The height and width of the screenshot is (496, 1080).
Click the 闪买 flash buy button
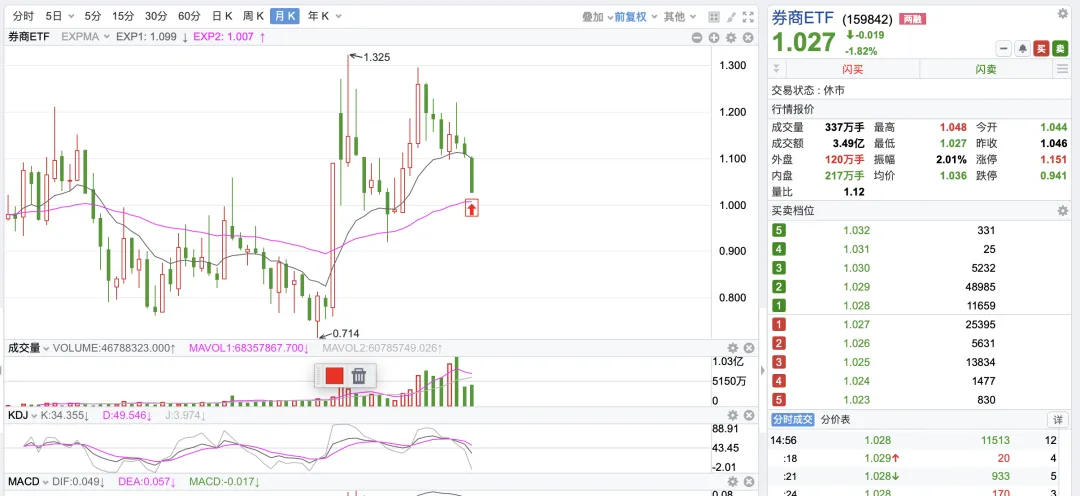click(x=853, y=70)
